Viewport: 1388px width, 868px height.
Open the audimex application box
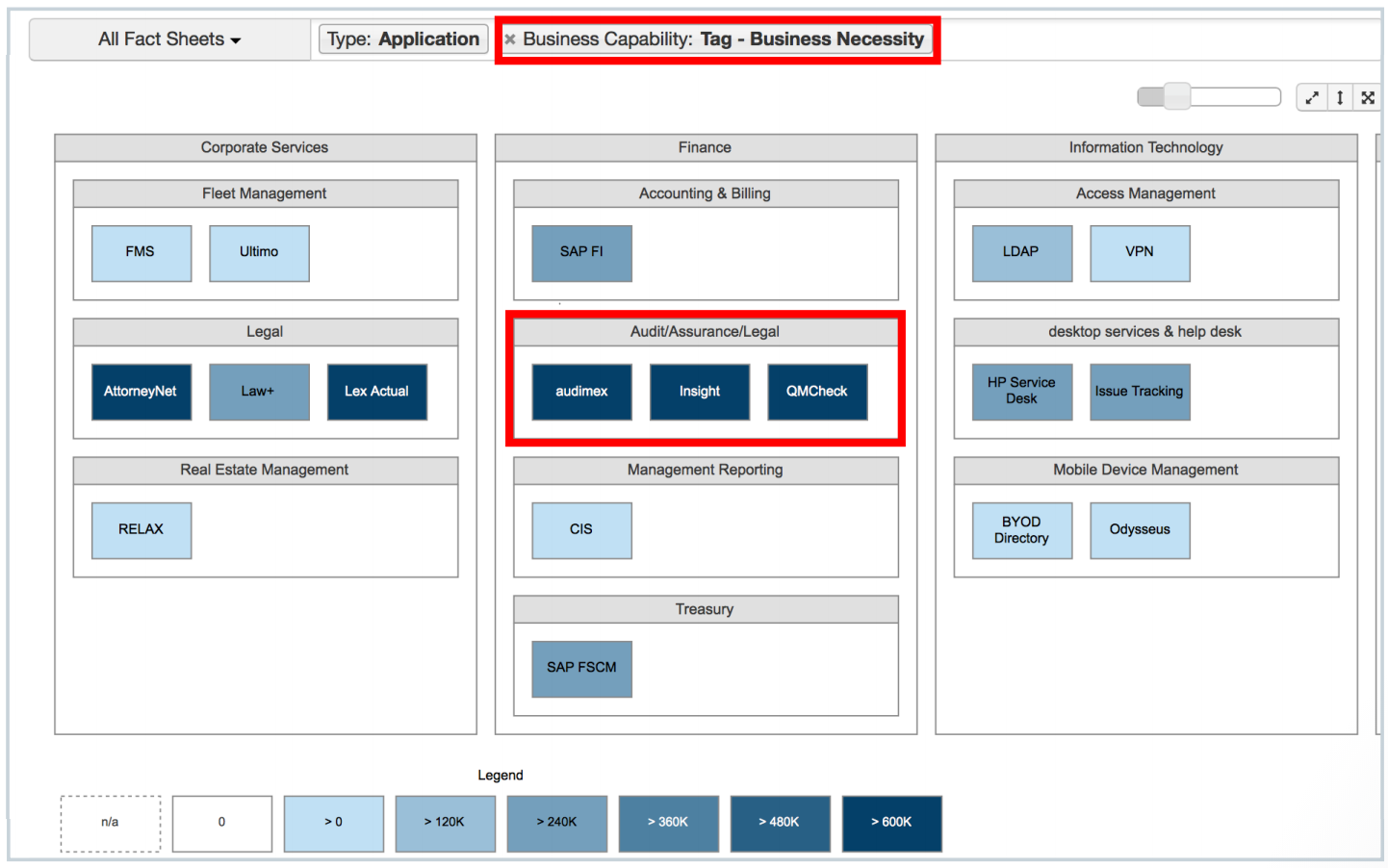coord(581,392)
